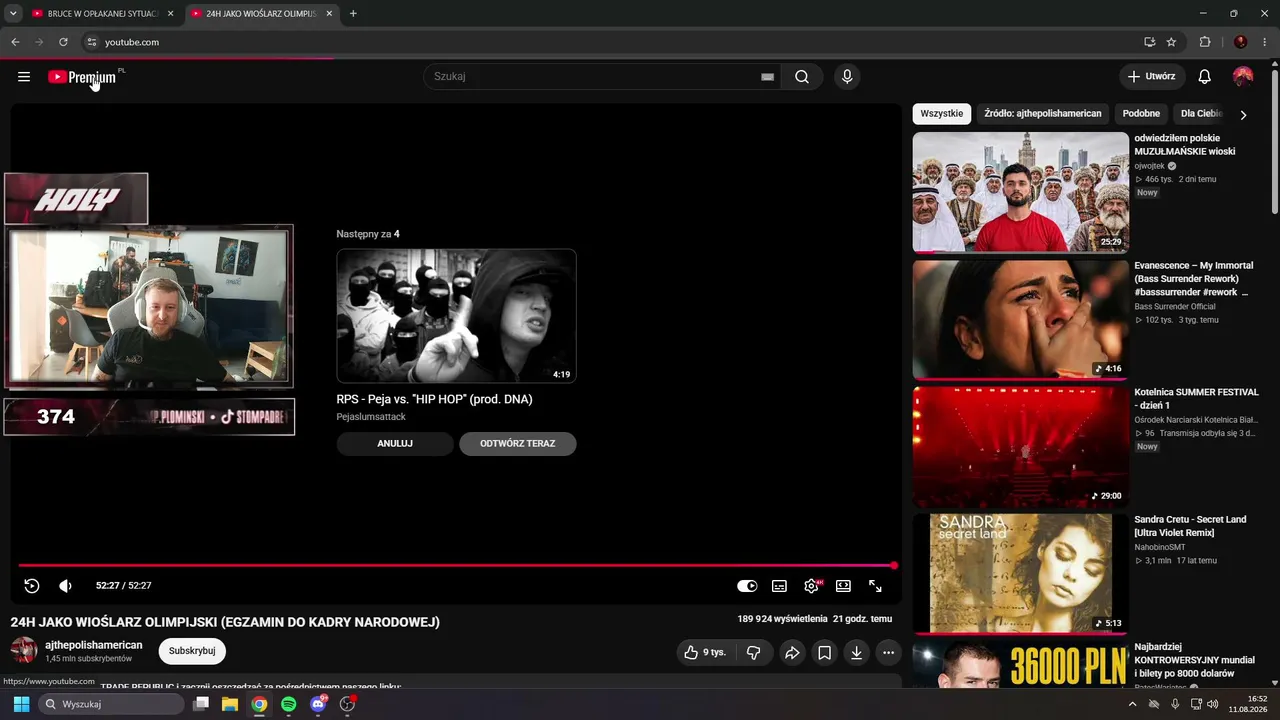Open the Utwórz create button
Image resolution: width=1280 pixels, height=720 pixels.
tap(1152, 77)
